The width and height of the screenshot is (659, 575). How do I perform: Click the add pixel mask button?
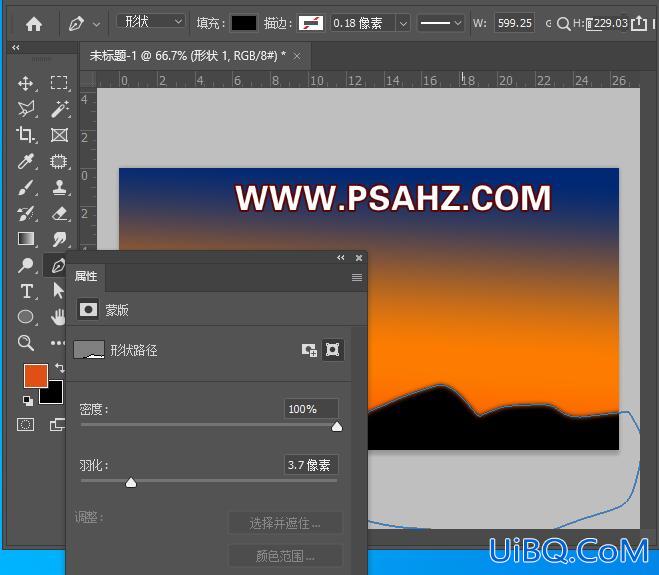[x=309, y=350]
